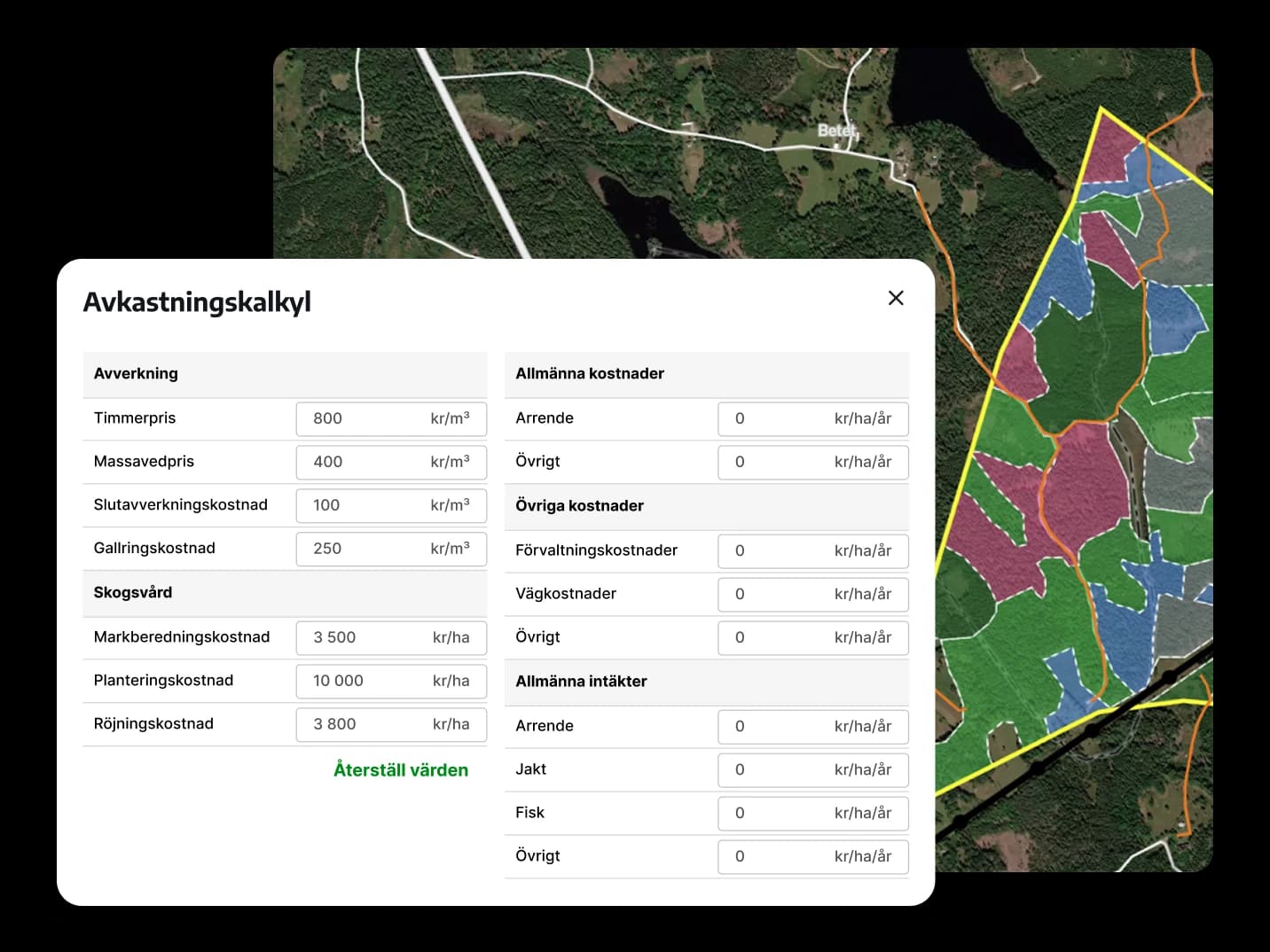Click Arrende input under Allmänna kostnader
Screen dimensions: 1270x952
click(812, 418)
